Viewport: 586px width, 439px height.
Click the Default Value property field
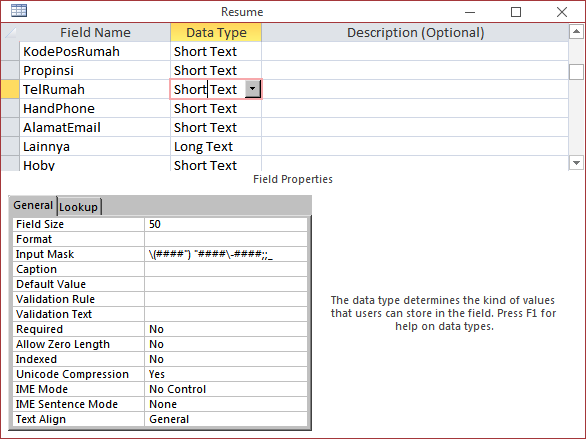[226, 284]
